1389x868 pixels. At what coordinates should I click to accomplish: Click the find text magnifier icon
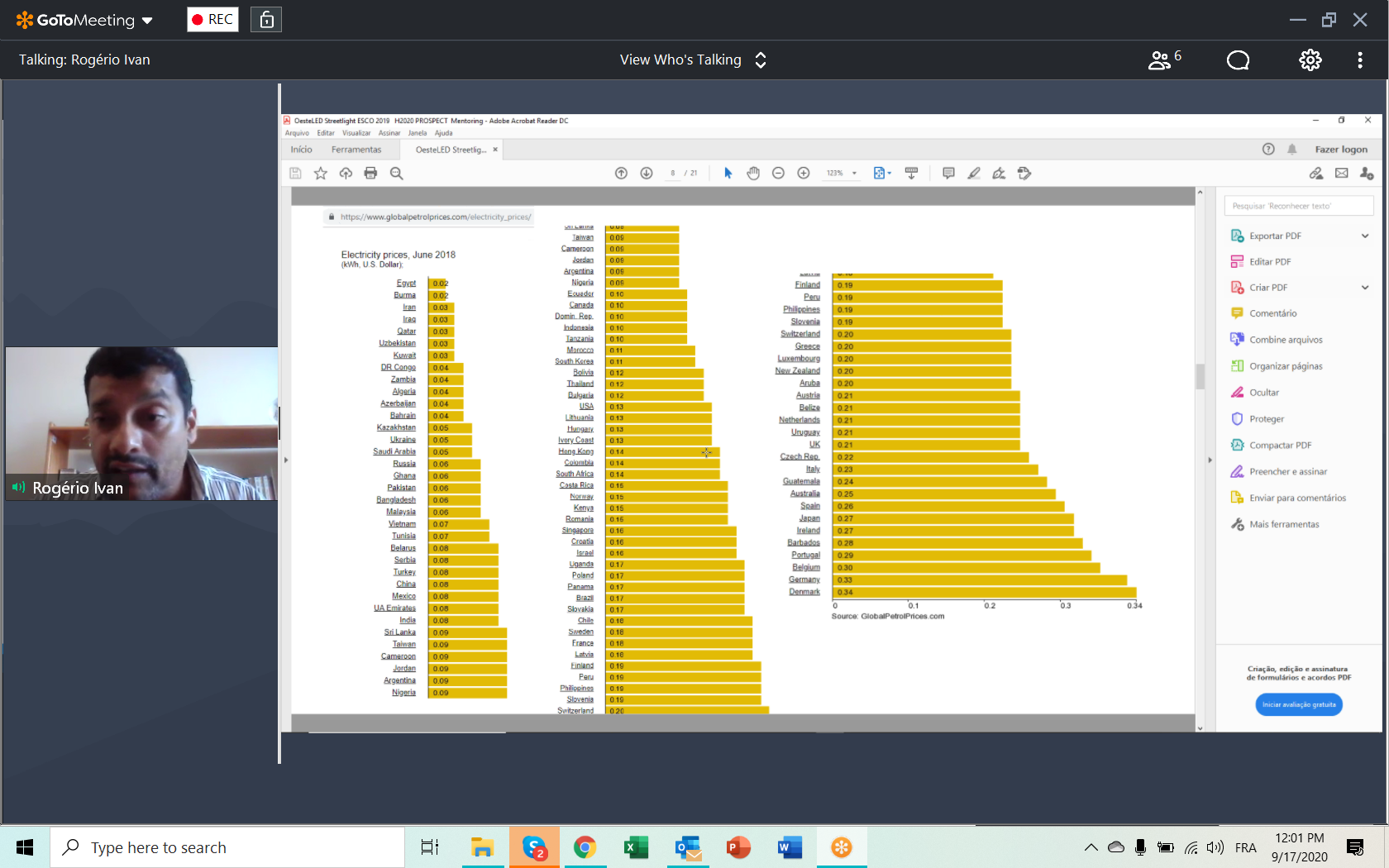point(396,173)
